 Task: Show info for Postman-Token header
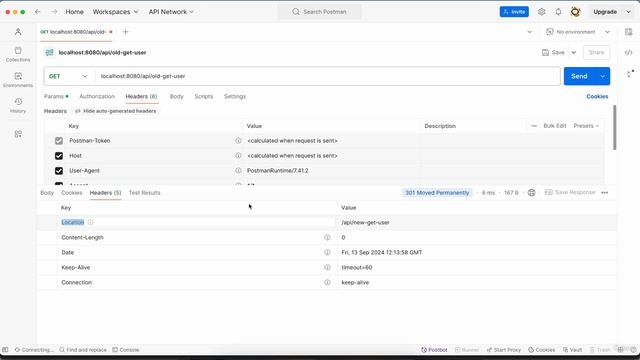coord(238,140)
